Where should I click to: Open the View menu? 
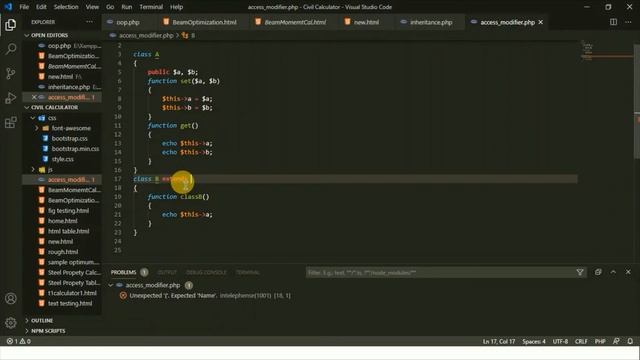92,7
